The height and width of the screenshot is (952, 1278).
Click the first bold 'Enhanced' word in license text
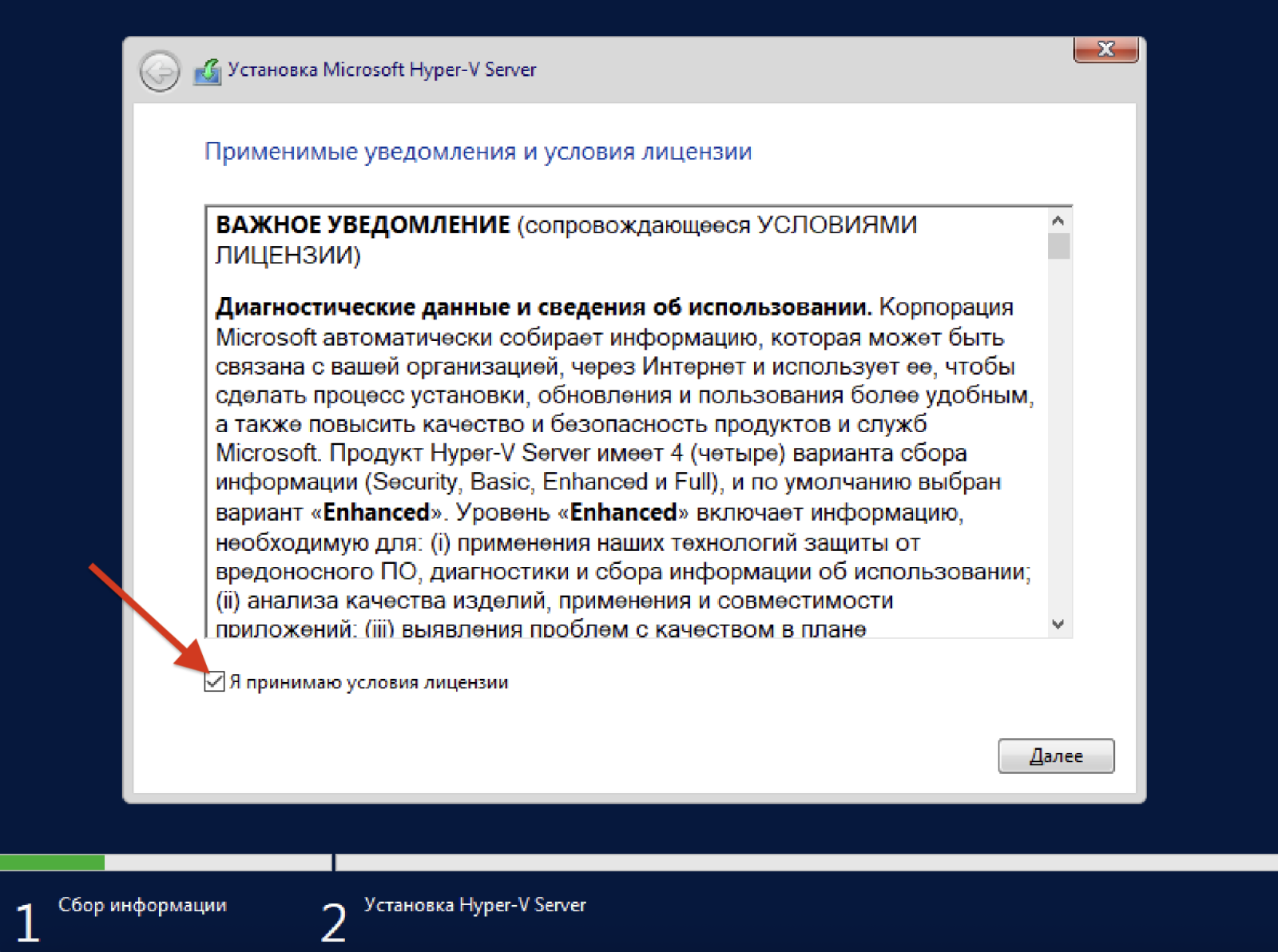coord(376,512)
